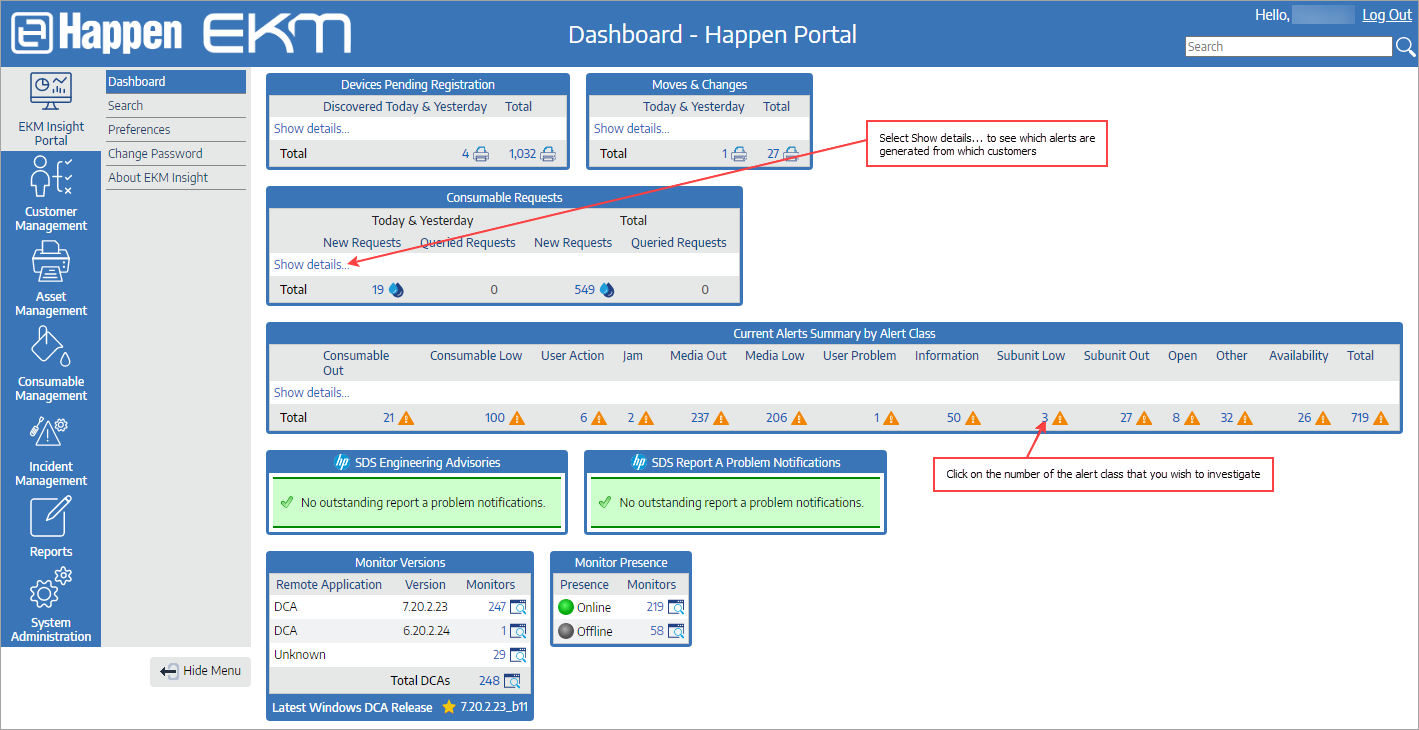The height and width of the screenshot is (730, 1419).
Task: Click the 50 Information alert count
Action: tap(954, 418)
